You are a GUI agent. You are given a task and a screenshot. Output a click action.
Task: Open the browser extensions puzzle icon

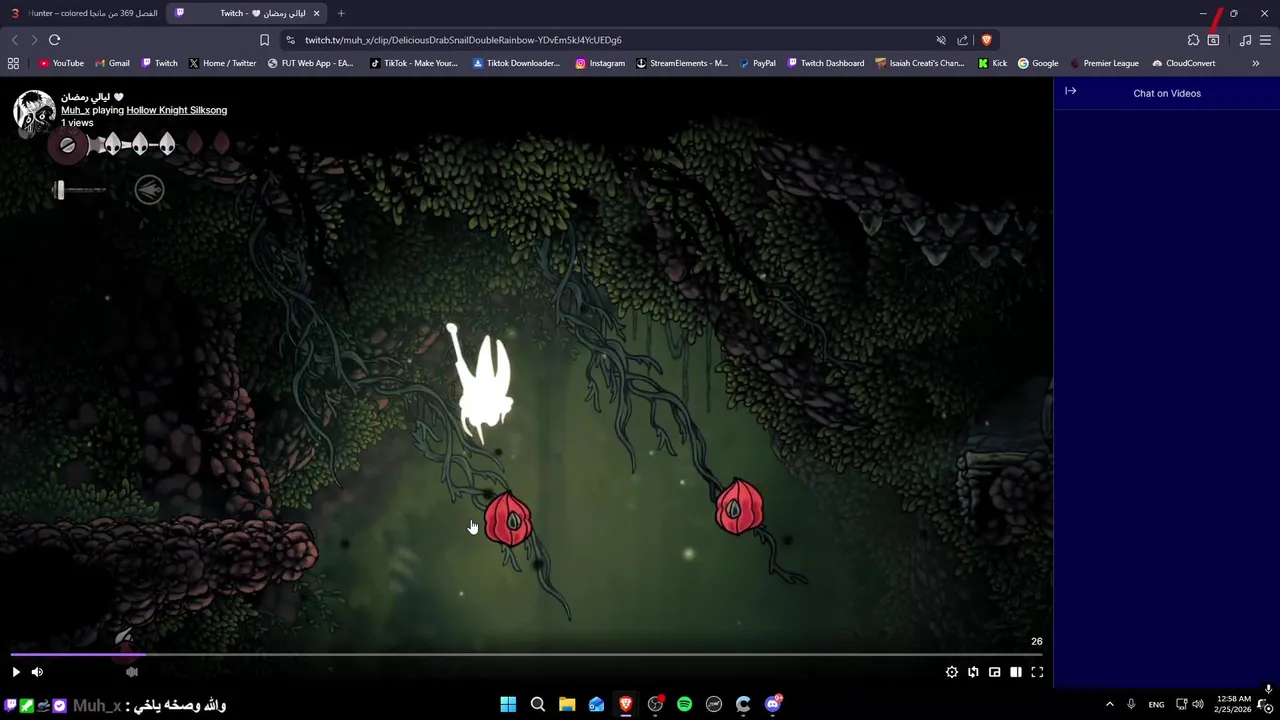pyautogui.click(x=1193, y=40)
